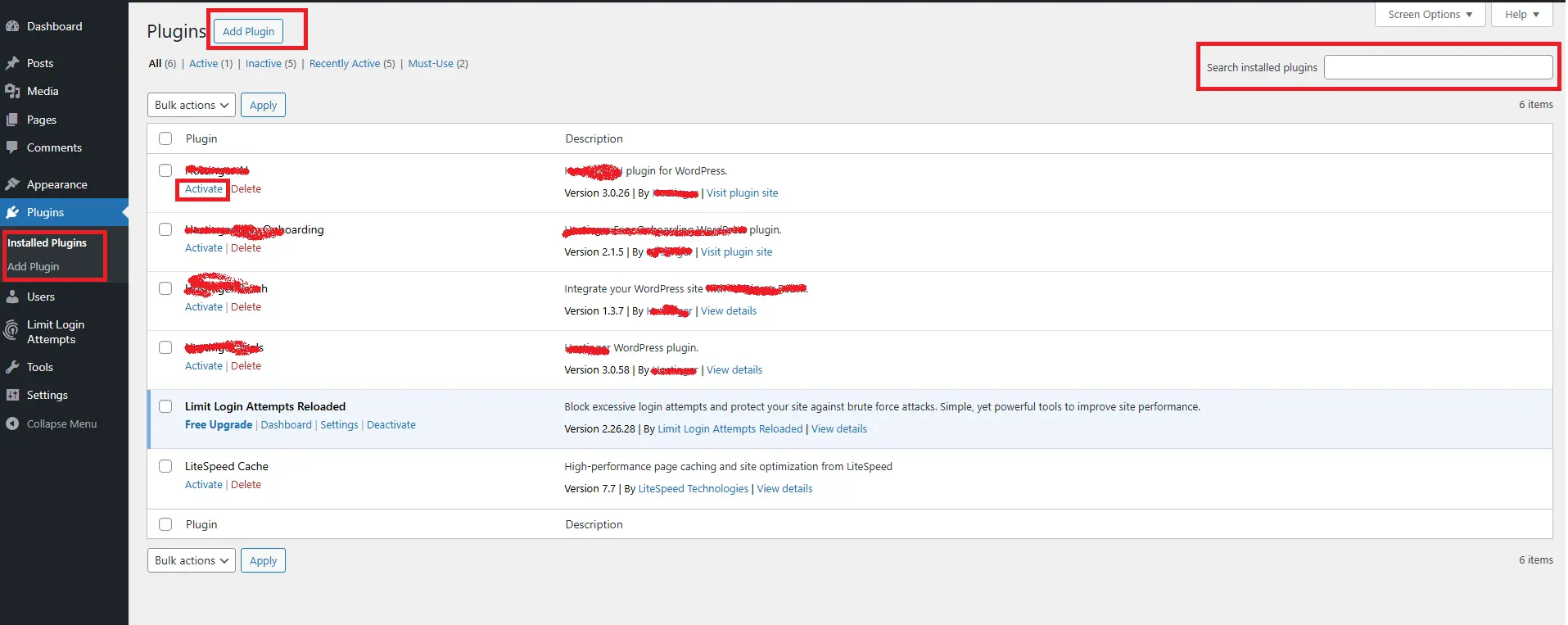Viewport: 1568px width, 625px height.
Task: Click the Limit Login Attempts icon
Action: point(12,331)
